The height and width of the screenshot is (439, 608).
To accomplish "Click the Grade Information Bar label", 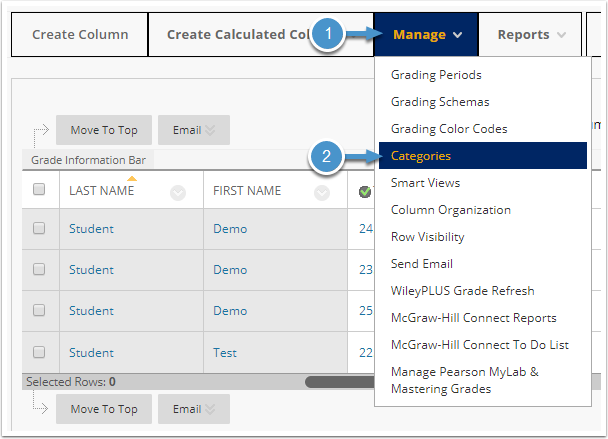I will [x=88, y=160].
